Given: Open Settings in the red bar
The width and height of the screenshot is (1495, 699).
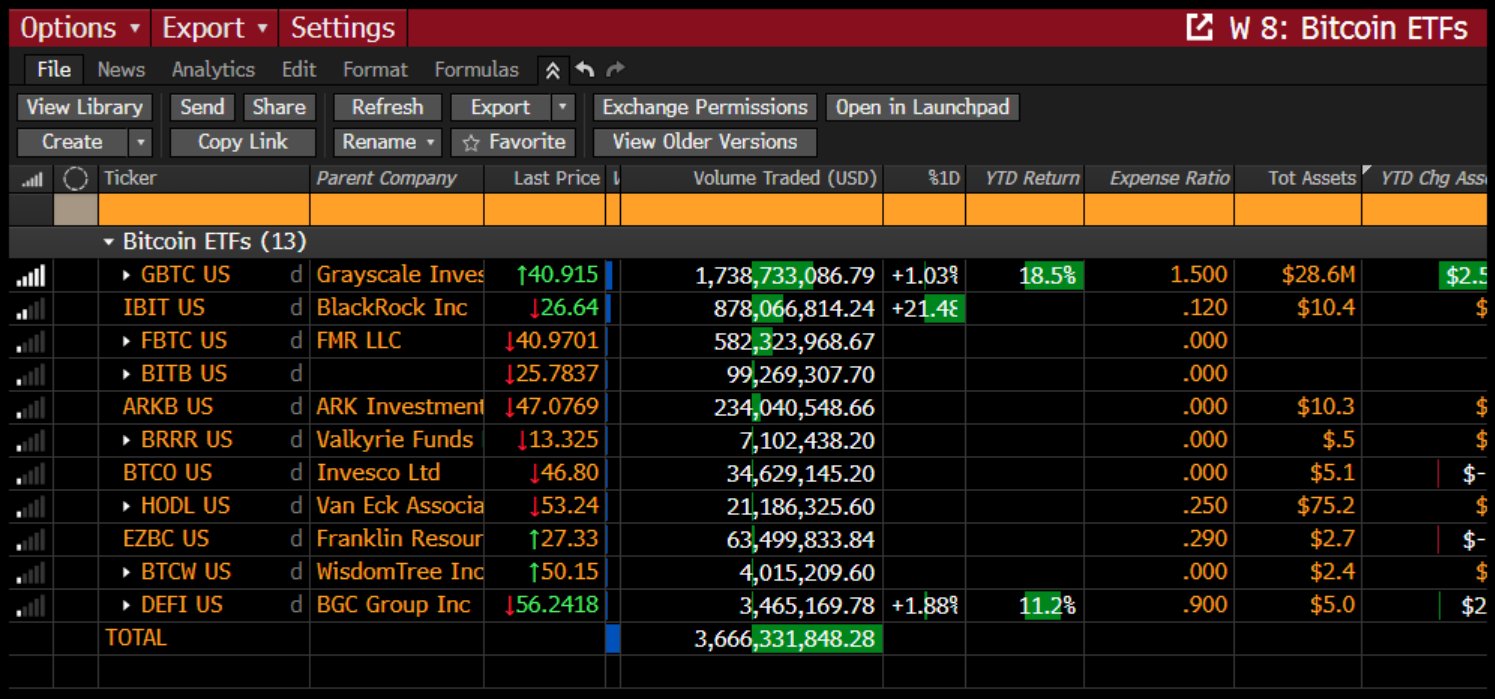Looking at the screenshot, I should tap(343, 28).
